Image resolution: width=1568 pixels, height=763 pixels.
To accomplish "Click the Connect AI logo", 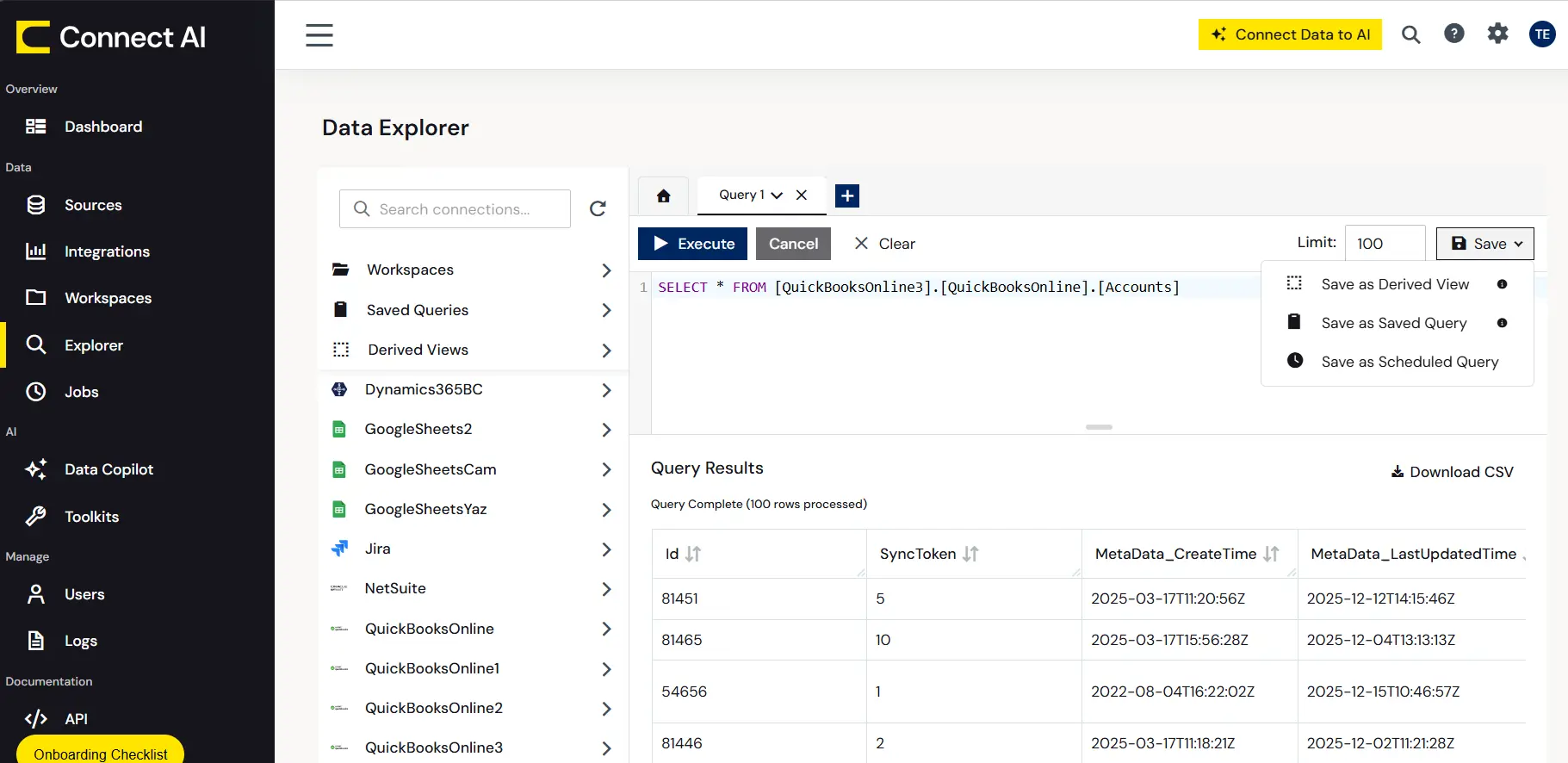I will click(111, 37).
